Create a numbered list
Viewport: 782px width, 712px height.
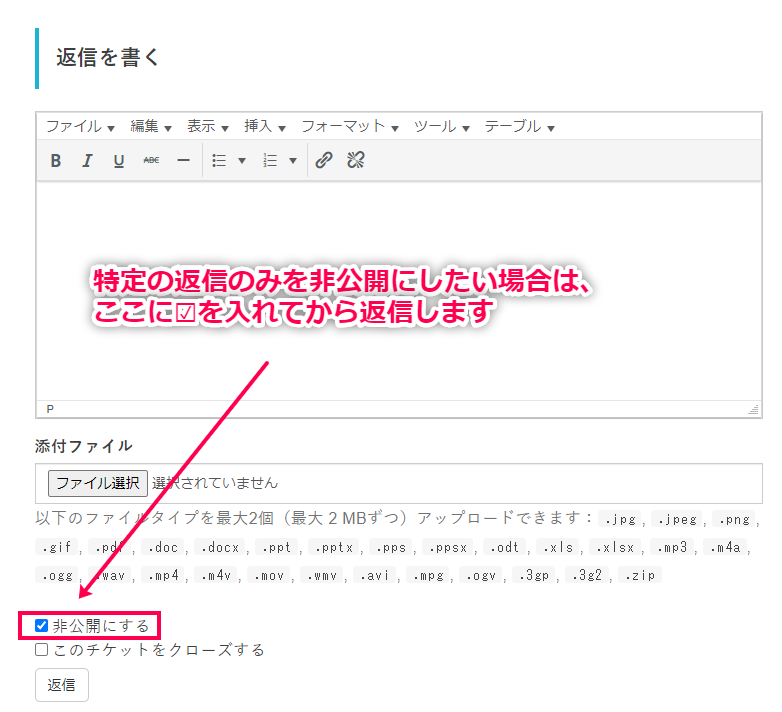270,161
